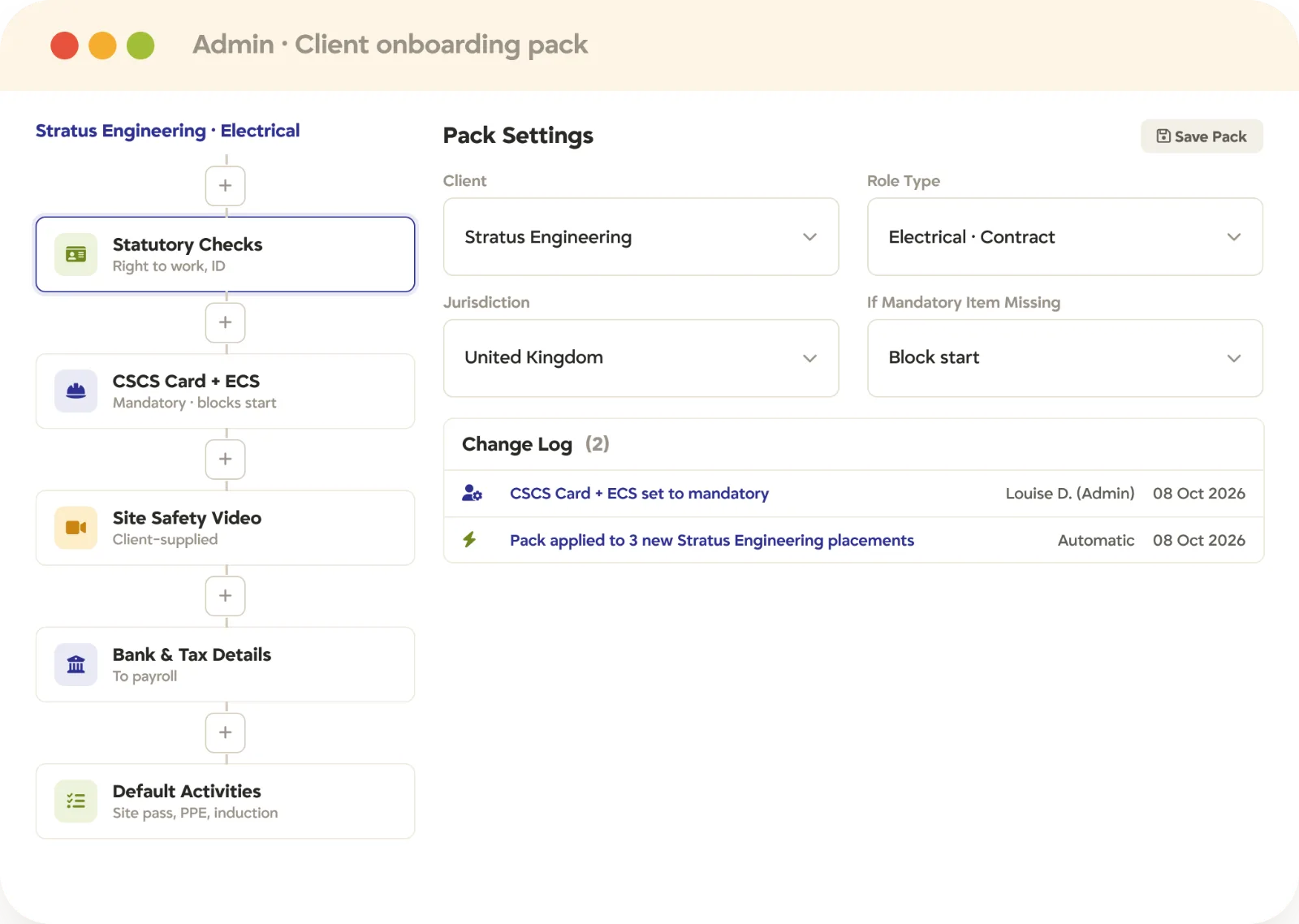Click the Automatic author label
This screenshot has width=1299, height=924.
click(1096, 541)
